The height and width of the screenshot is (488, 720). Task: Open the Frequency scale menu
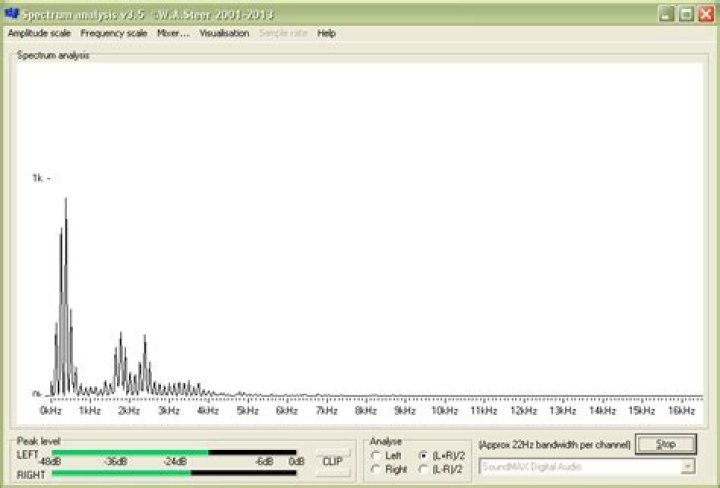pyautogui.click(x=114, y=33)
